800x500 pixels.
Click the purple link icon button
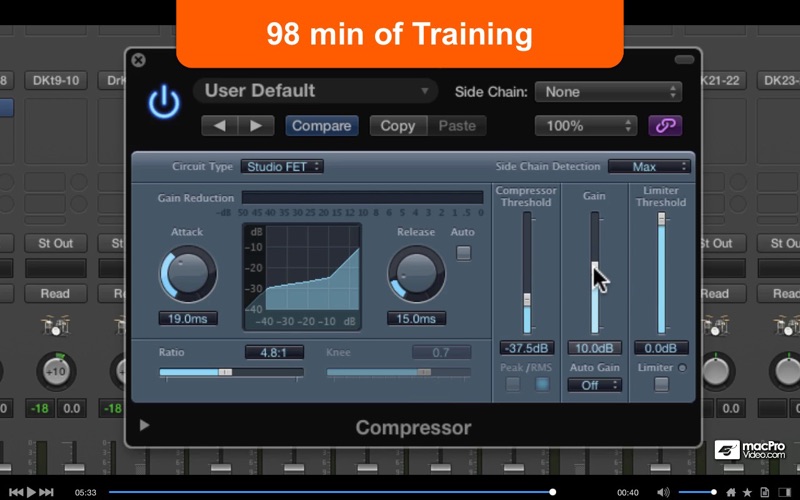pos(665,126)
